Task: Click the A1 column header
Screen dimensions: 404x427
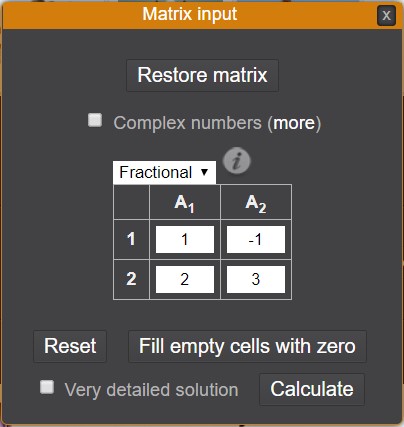Action: [185, 202]
